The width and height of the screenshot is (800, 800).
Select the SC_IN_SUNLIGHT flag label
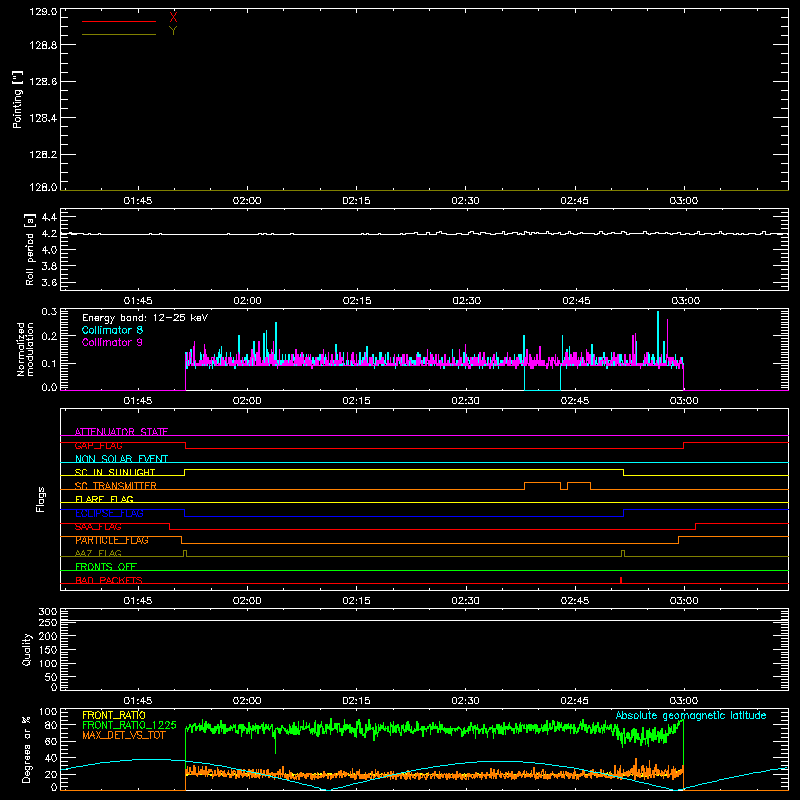pos(115,472)
